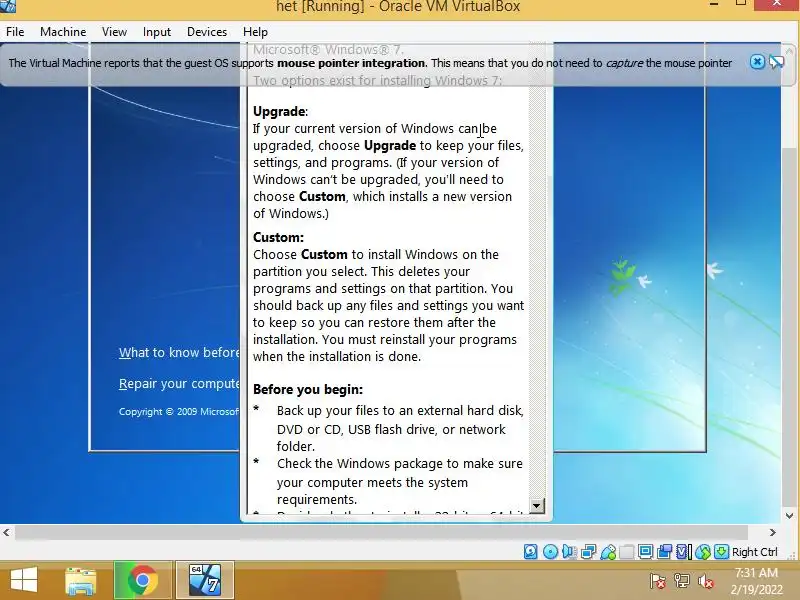800x600 pixels.
Task: Open the audio status indicator
Action: coord(569,552)
